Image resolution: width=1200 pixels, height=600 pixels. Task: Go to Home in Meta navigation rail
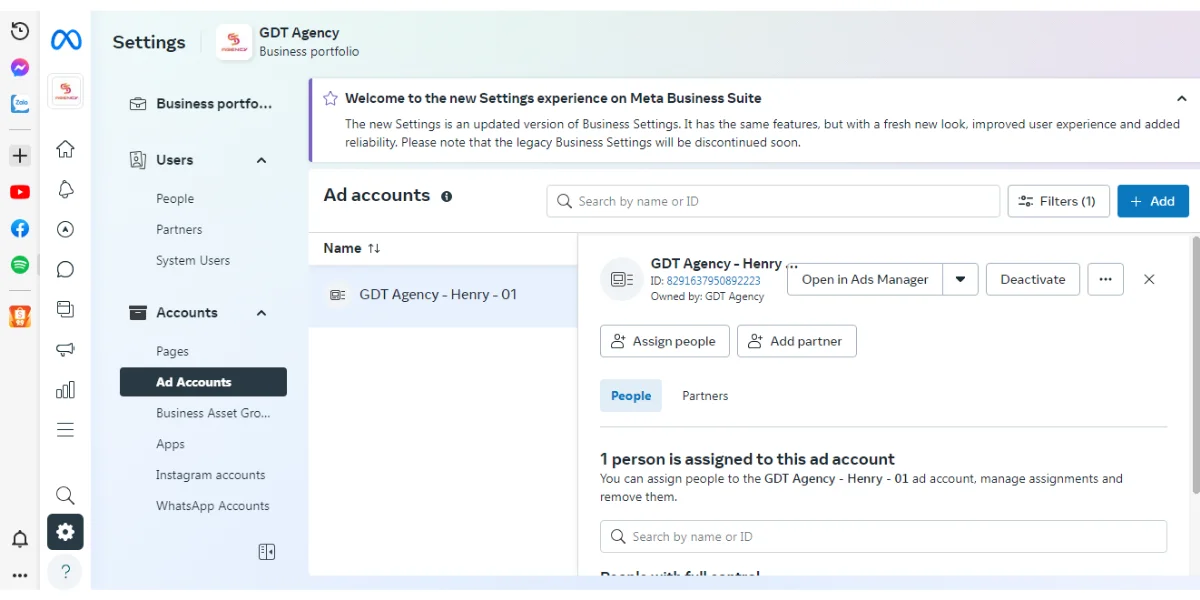pyautogui.click(x=65, y=149)
